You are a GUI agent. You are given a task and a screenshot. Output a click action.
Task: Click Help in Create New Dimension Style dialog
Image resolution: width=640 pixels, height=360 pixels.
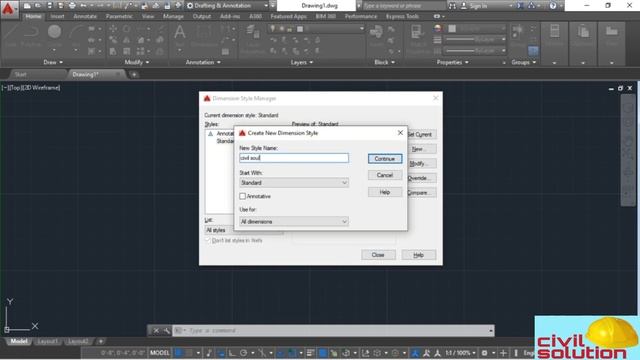point(384,192)
